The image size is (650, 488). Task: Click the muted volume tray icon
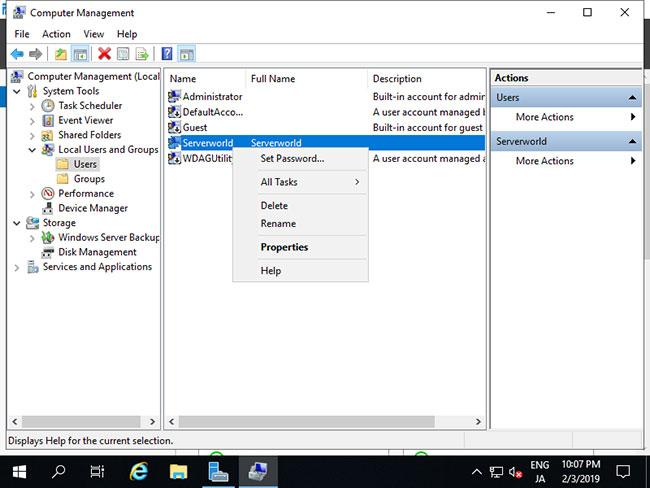[515, 472]
